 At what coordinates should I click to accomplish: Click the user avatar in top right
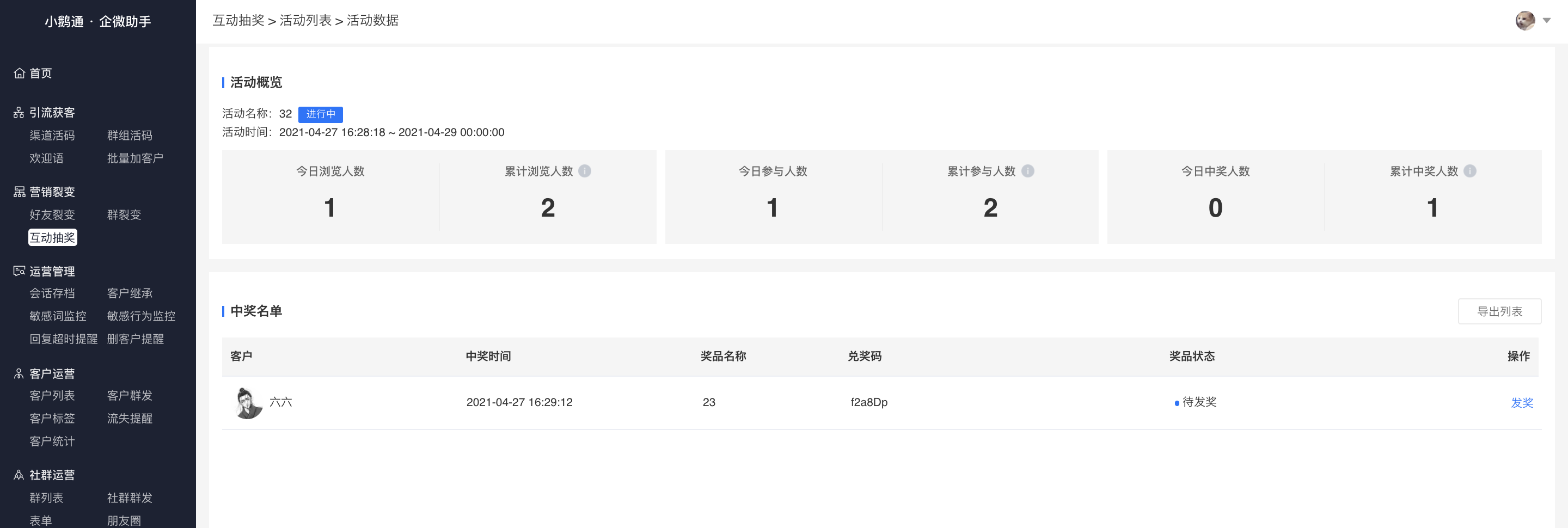click(x=1525, y=21)
